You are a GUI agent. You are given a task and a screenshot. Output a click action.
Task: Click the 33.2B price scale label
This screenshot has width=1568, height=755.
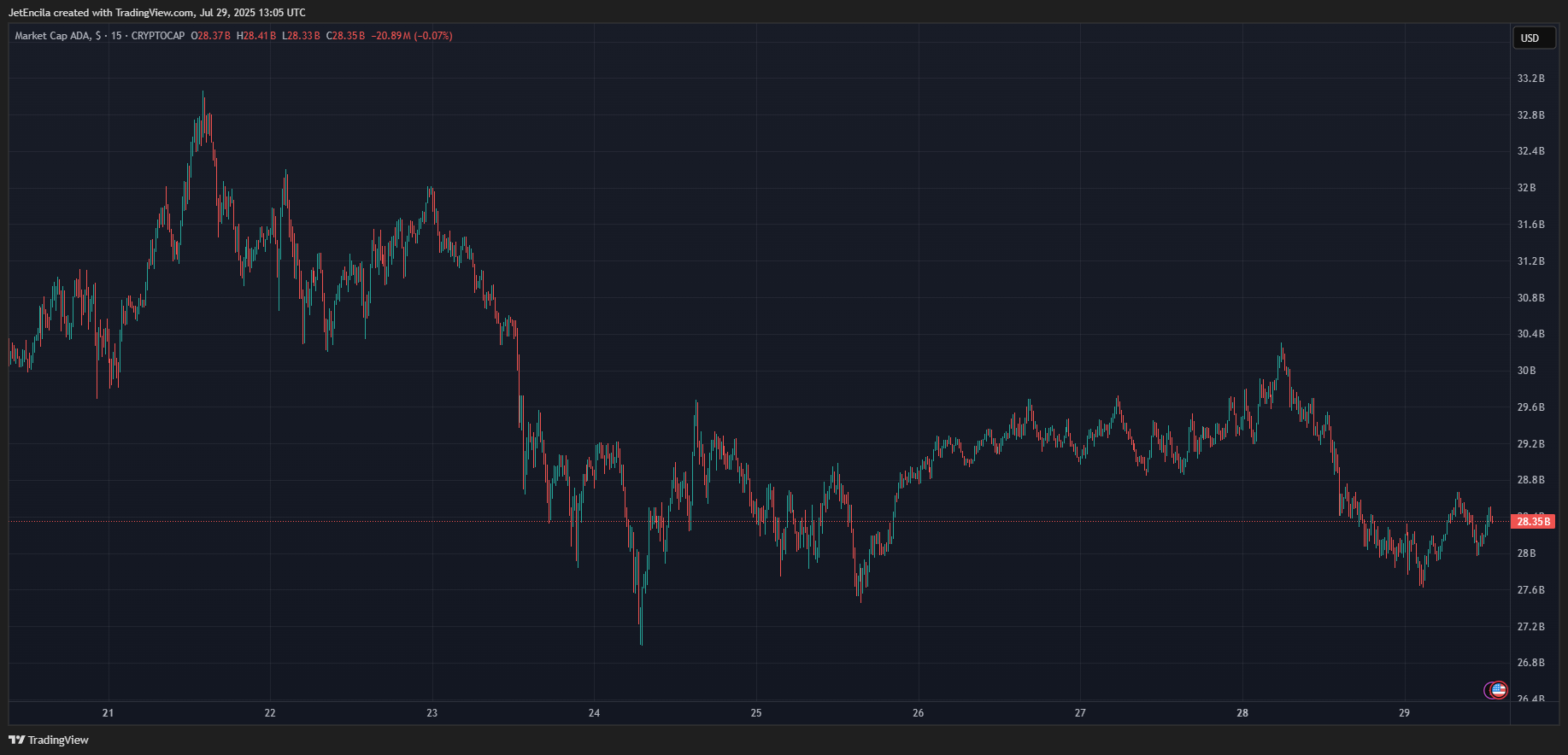point(1530,79)
